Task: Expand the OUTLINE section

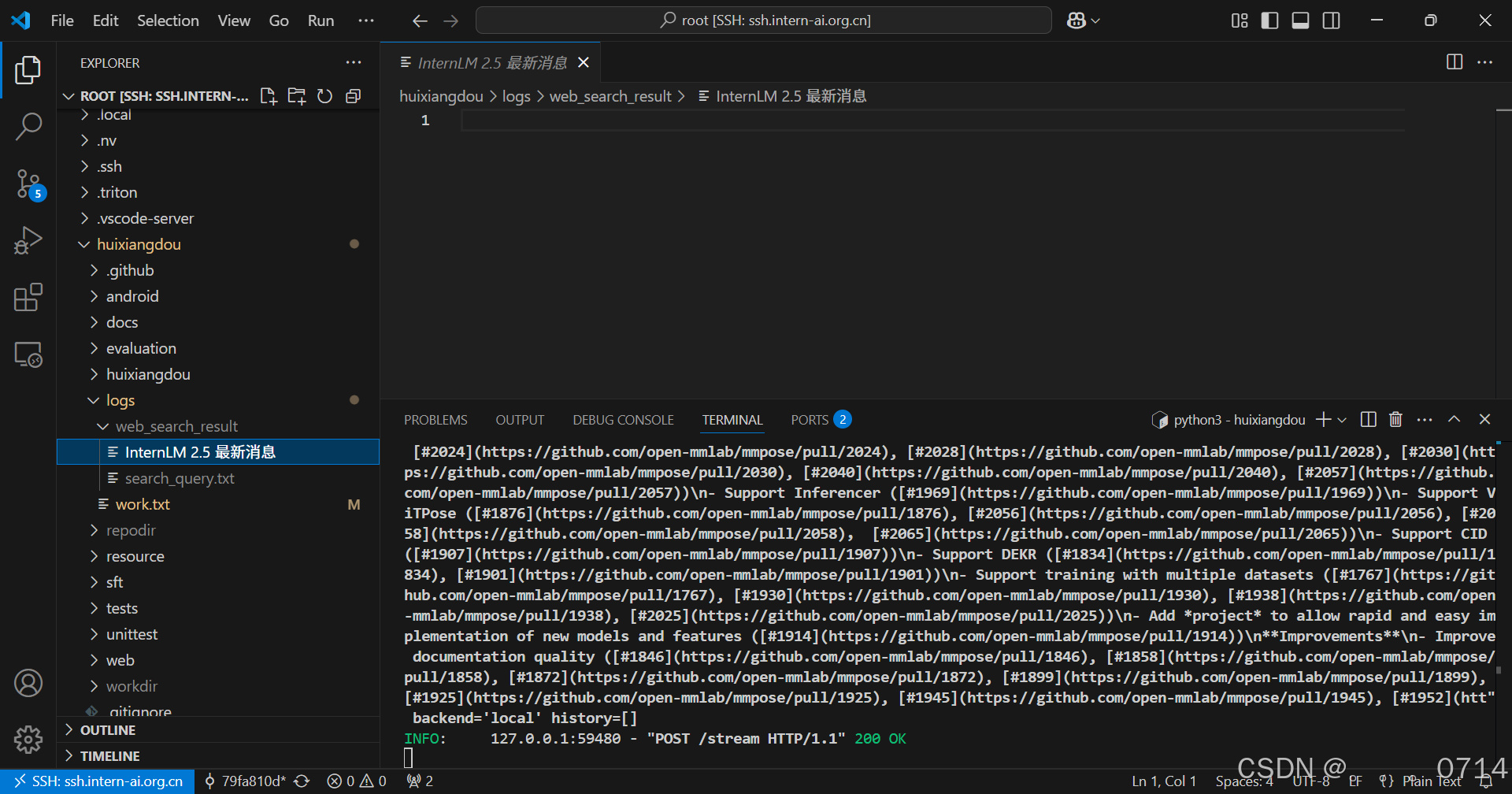Action: pos(218,730)
